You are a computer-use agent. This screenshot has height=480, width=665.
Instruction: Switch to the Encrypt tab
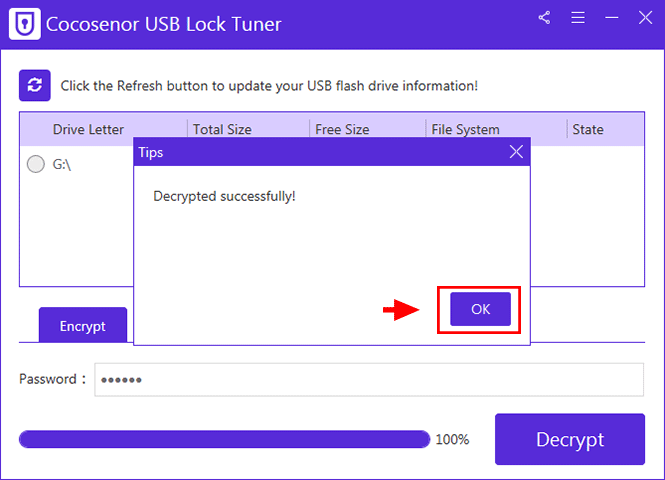coord(83,325)
